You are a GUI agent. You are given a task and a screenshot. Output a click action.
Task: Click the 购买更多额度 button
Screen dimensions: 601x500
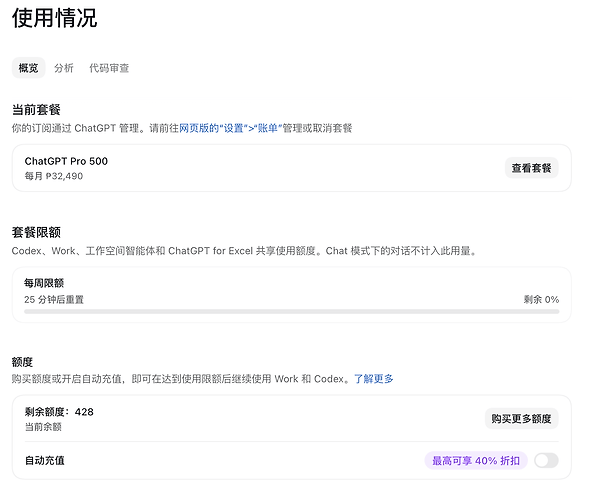[x=521, y=418]
